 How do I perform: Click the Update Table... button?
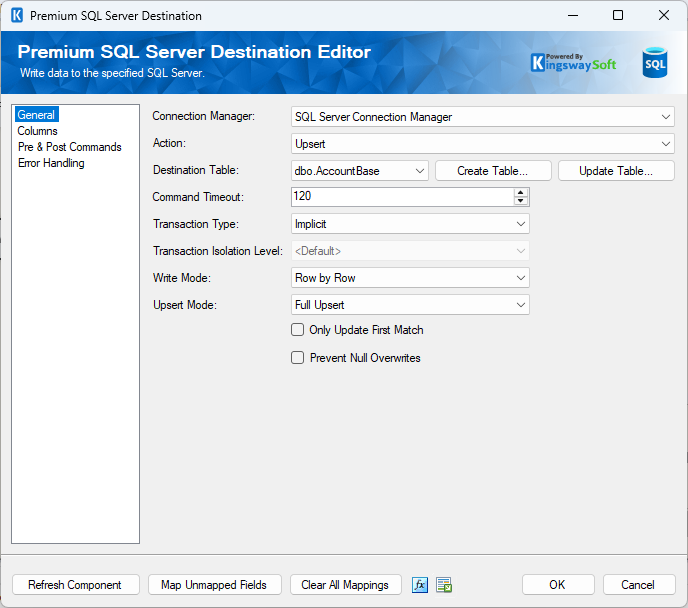(616, 171)
